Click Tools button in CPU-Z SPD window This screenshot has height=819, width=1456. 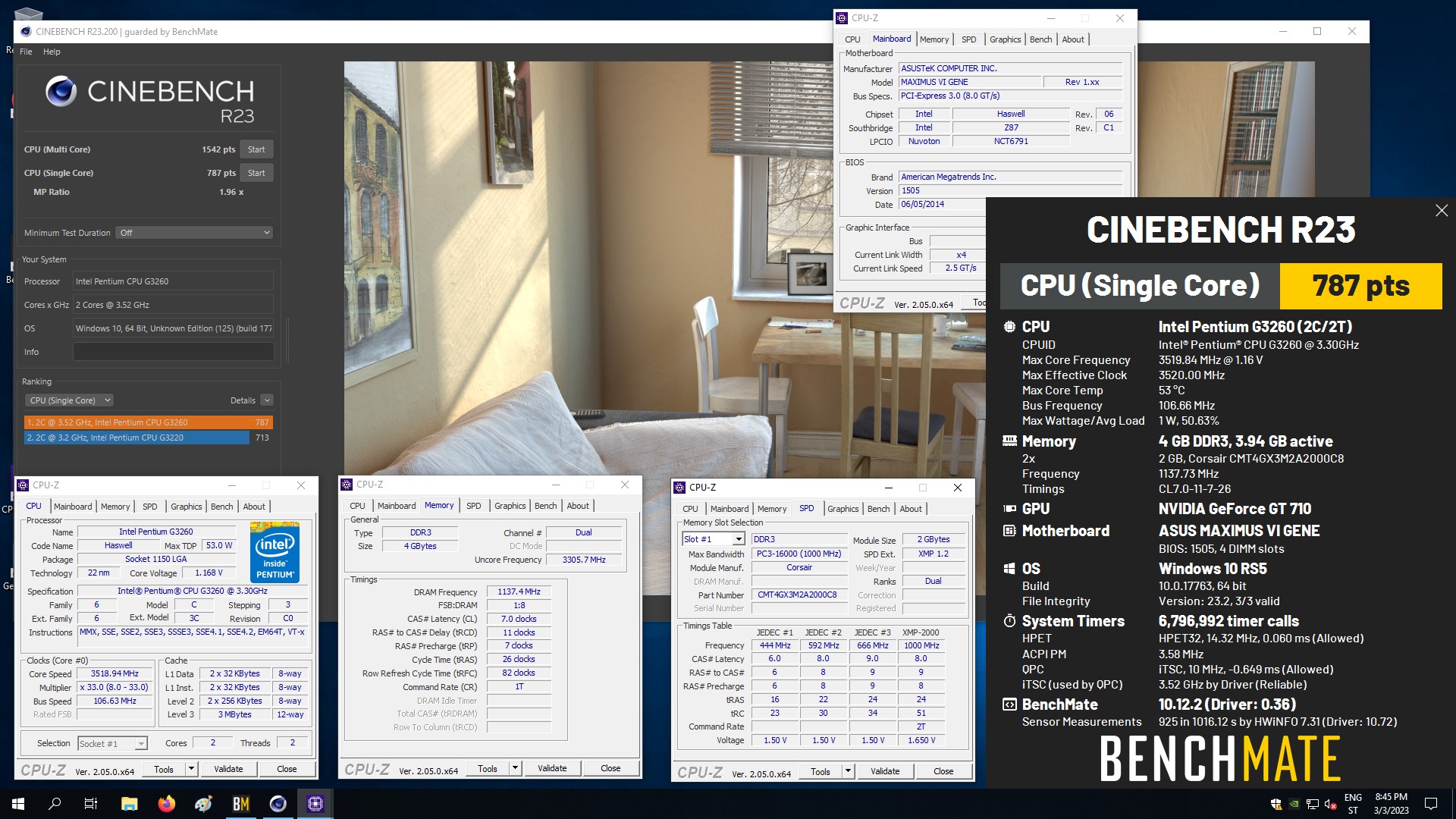coord(821,771)
